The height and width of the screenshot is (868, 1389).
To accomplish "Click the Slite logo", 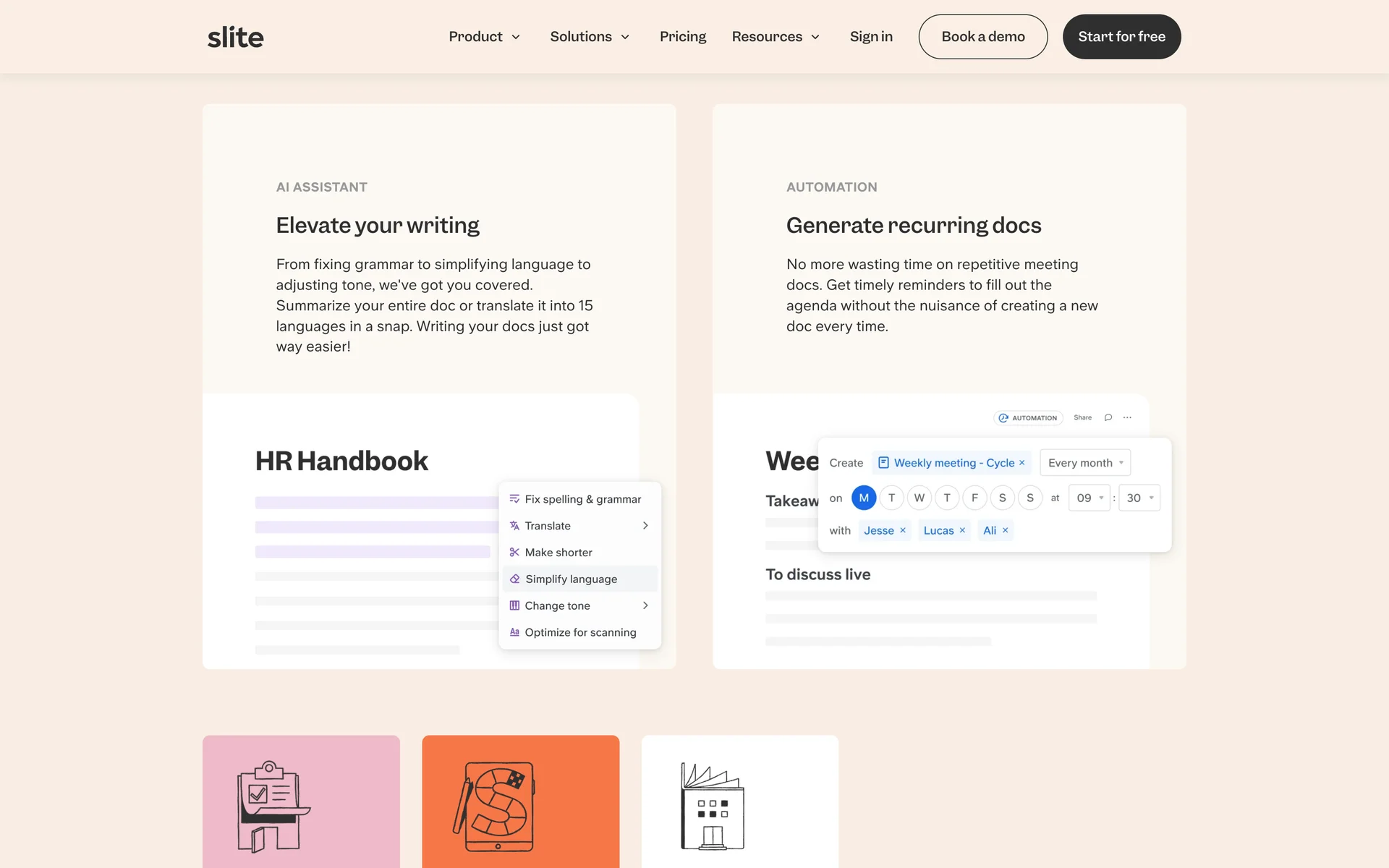I will (235, 37).
